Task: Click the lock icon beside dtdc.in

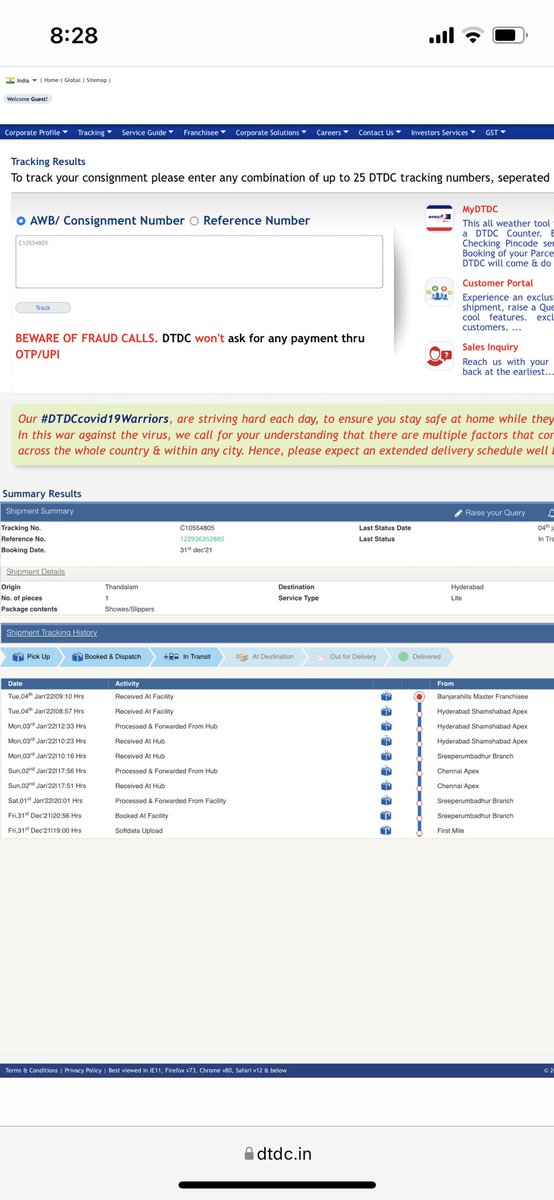Action: [249, 1154]
